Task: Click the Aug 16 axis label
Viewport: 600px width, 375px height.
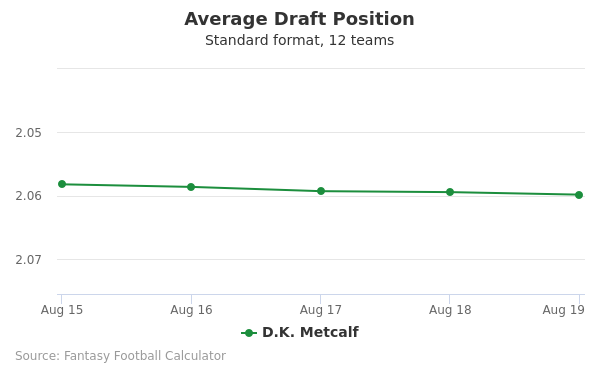Action: tap(191, 310)
